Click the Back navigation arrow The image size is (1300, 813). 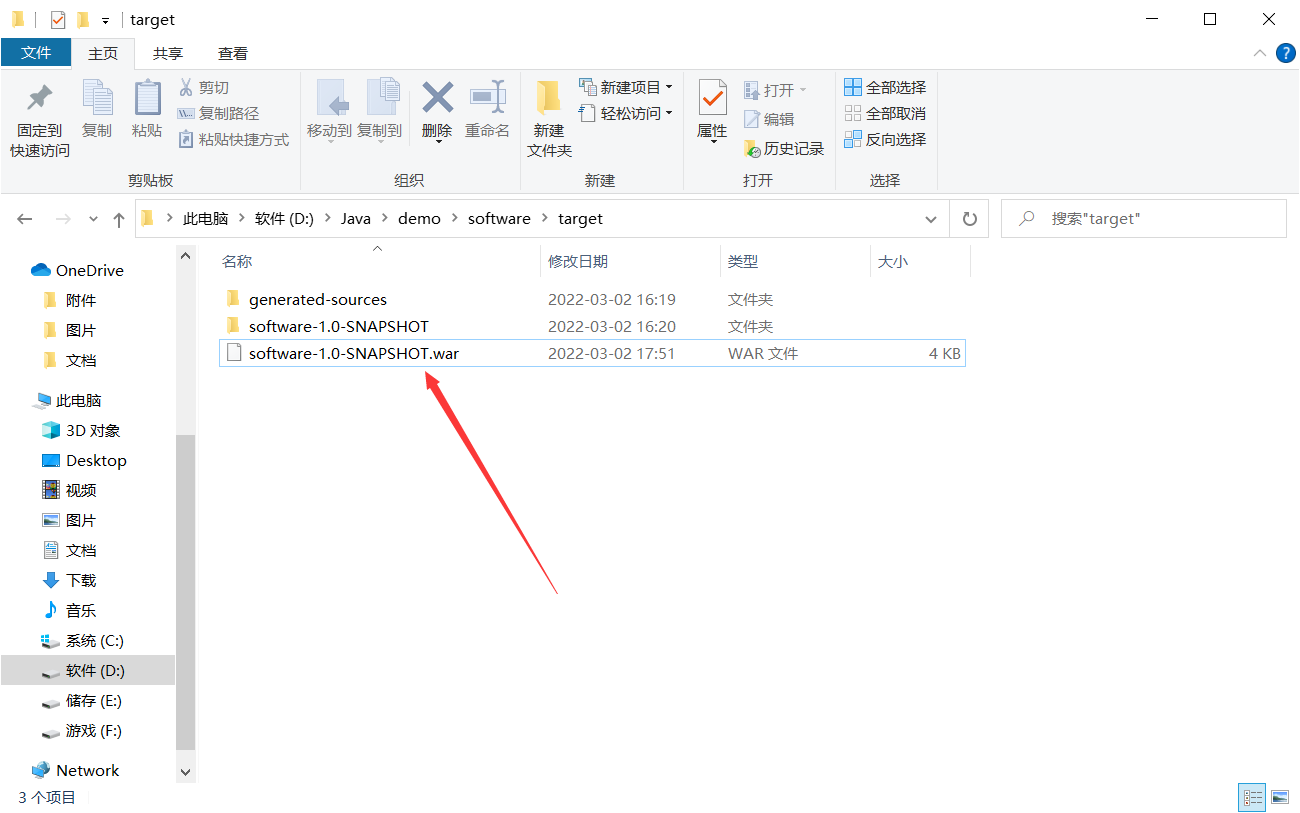coord(25,219)
